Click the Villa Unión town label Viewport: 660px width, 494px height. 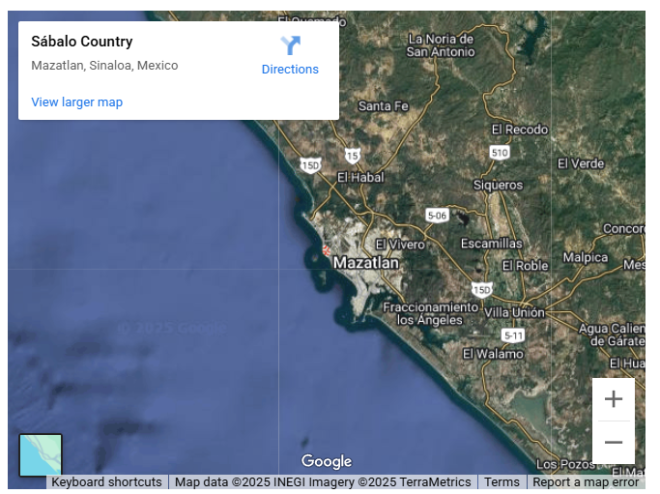(514, 313)
